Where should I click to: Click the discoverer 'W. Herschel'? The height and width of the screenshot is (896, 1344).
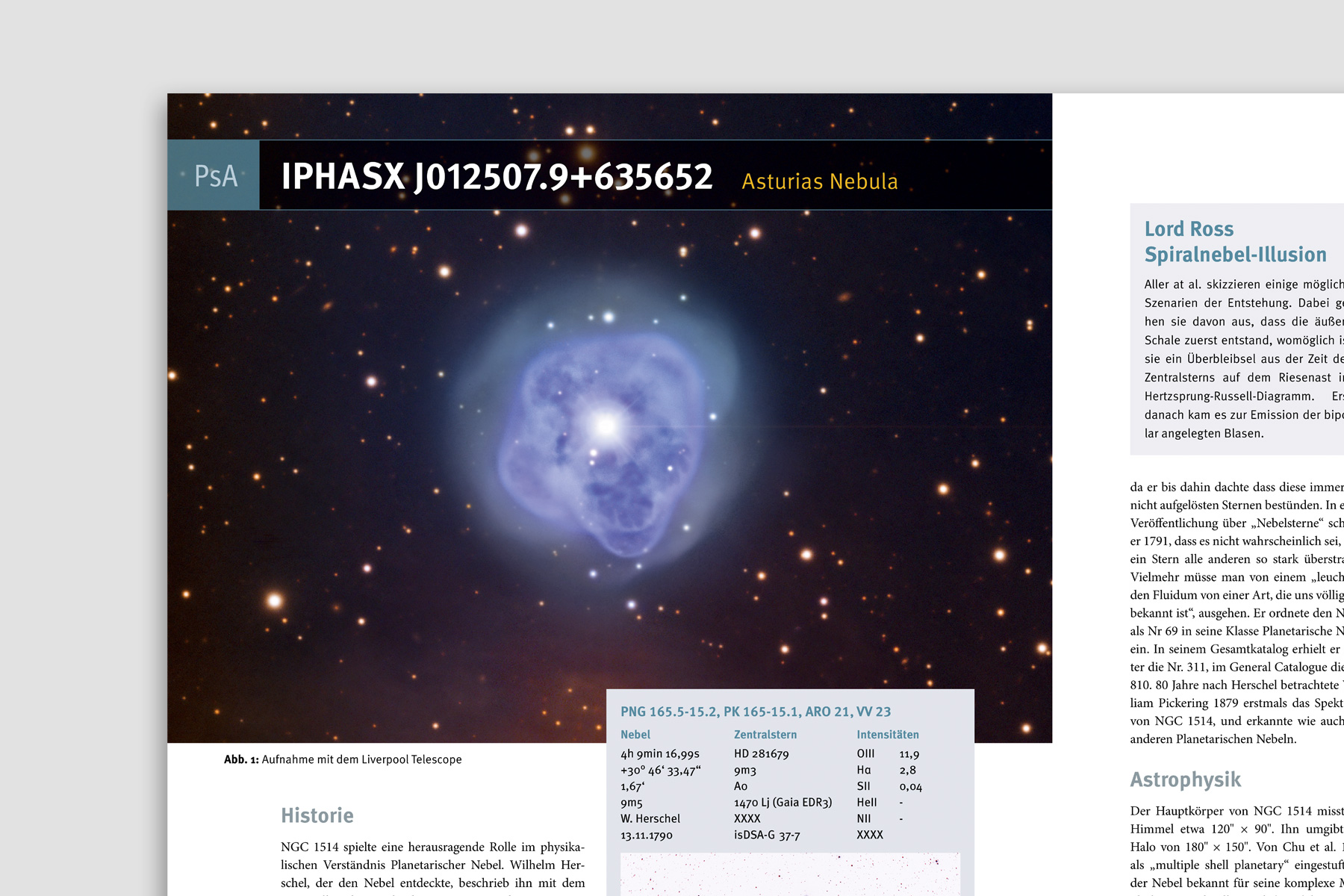point(650,819)
